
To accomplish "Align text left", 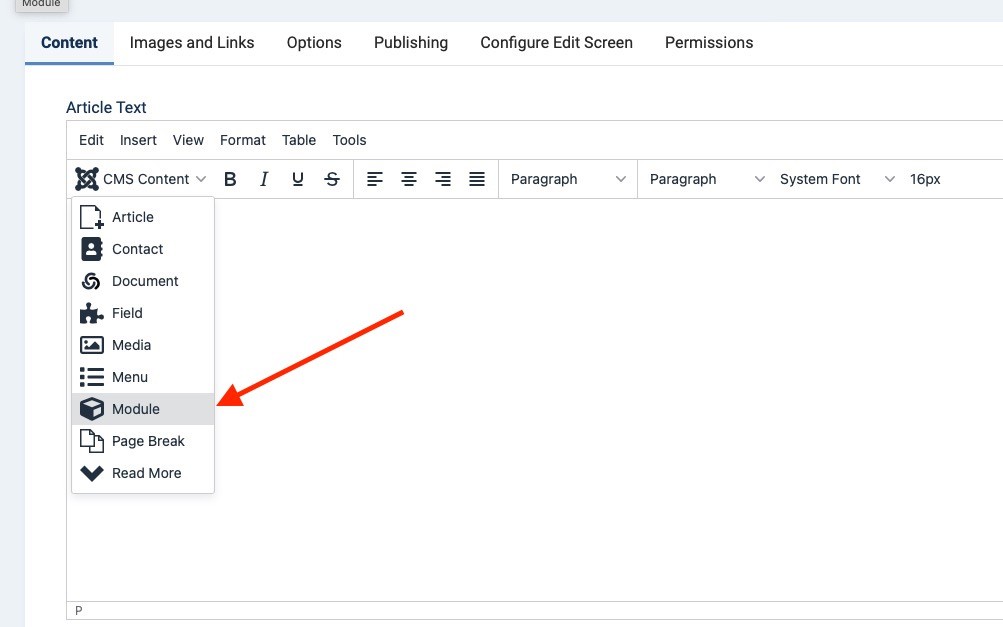I will tap(375, 179).
